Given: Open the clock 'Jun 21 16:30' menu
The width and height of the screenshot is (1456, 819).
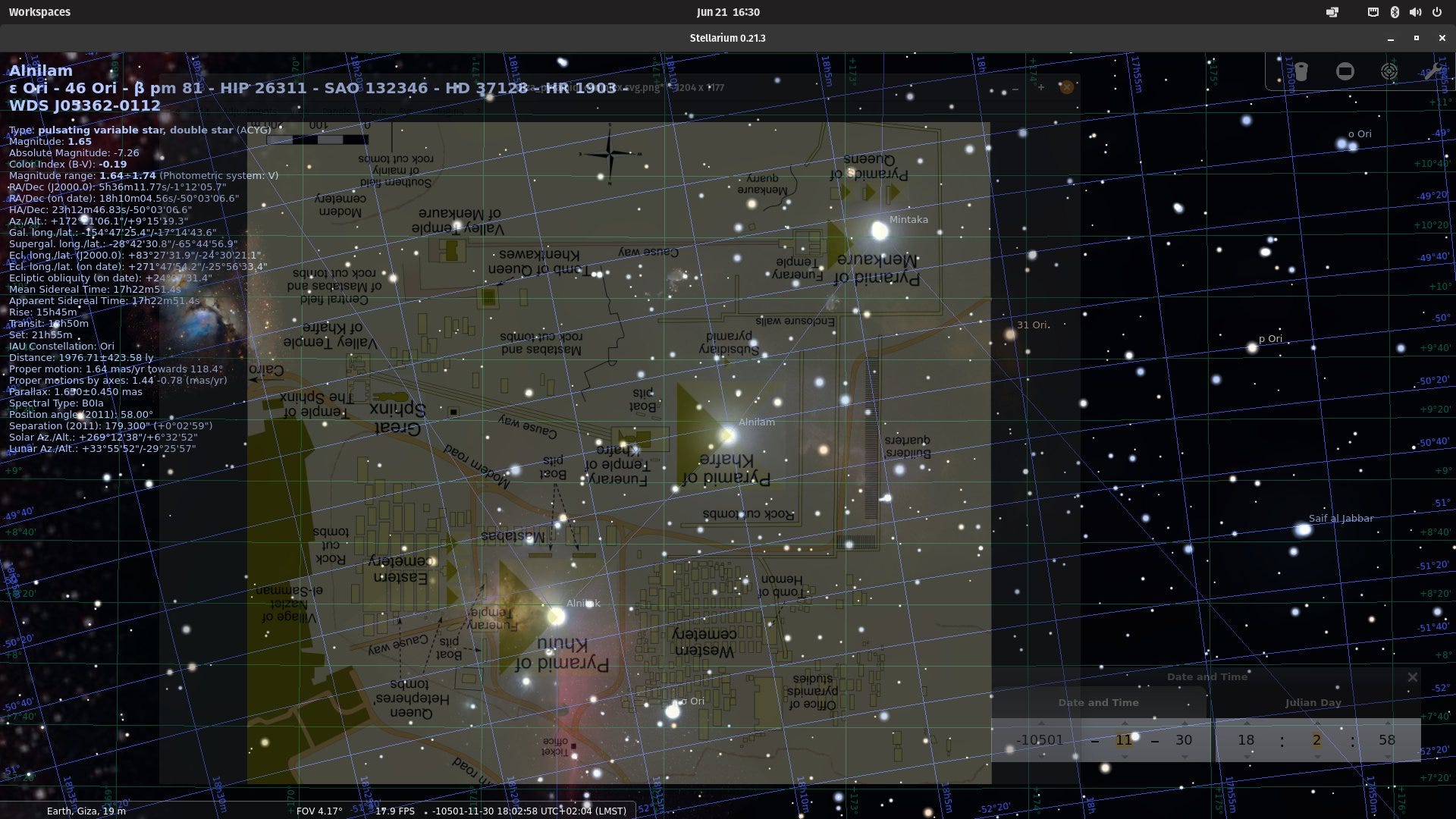Looking at the screenshot, I should pyautogui.click(x=728, y=12).
